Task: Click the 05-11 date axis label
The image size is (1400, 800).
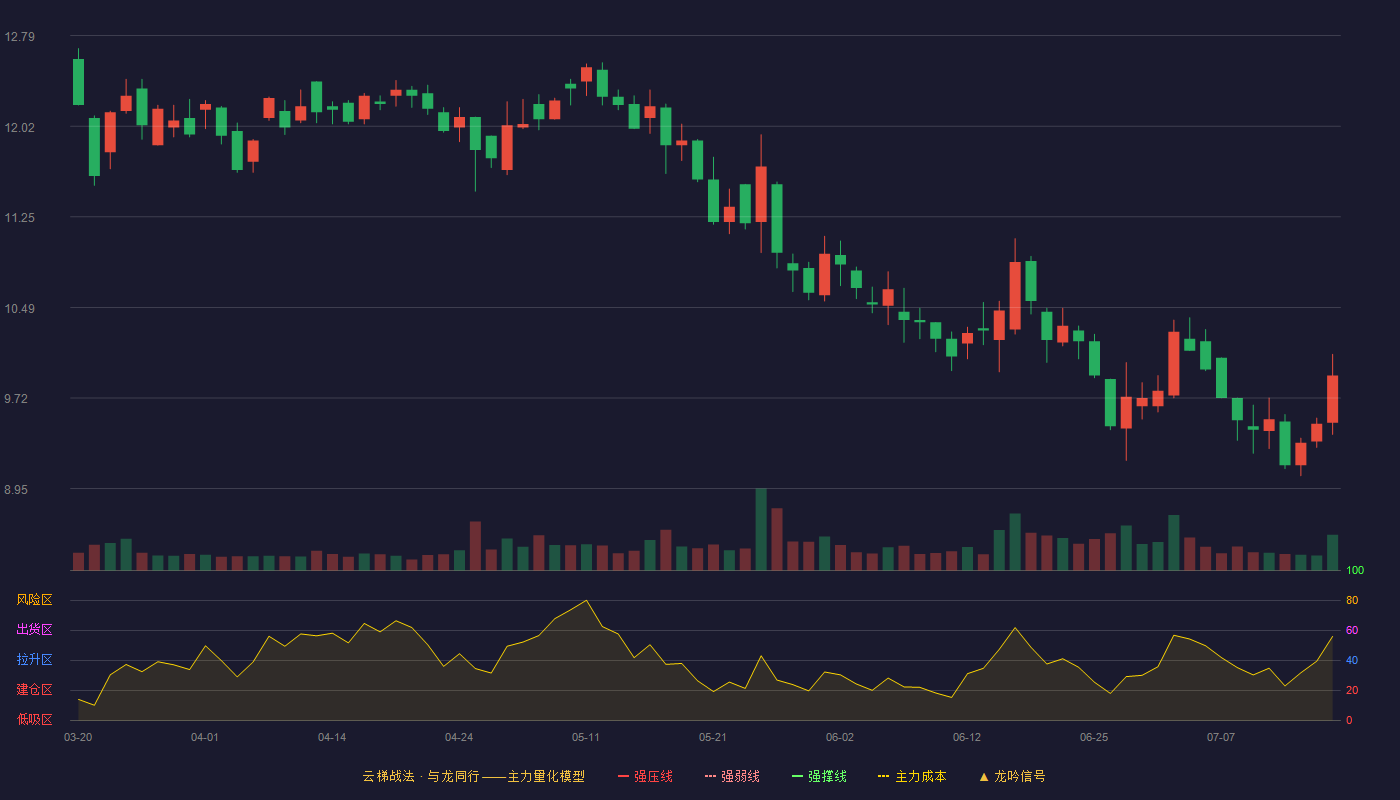Action: [586, 737]
